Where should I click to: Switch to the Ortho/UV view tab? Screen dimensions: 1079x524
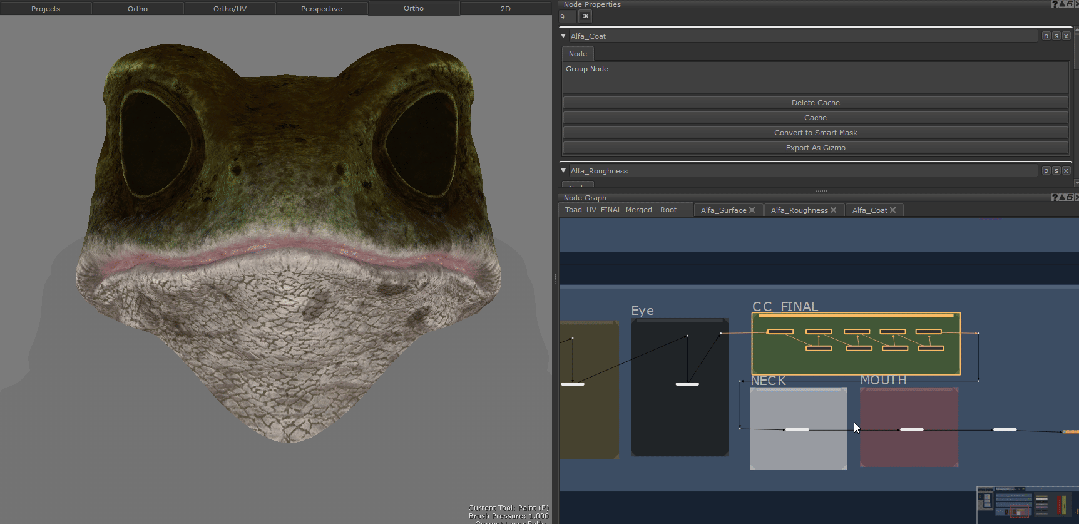coord(228,8)
